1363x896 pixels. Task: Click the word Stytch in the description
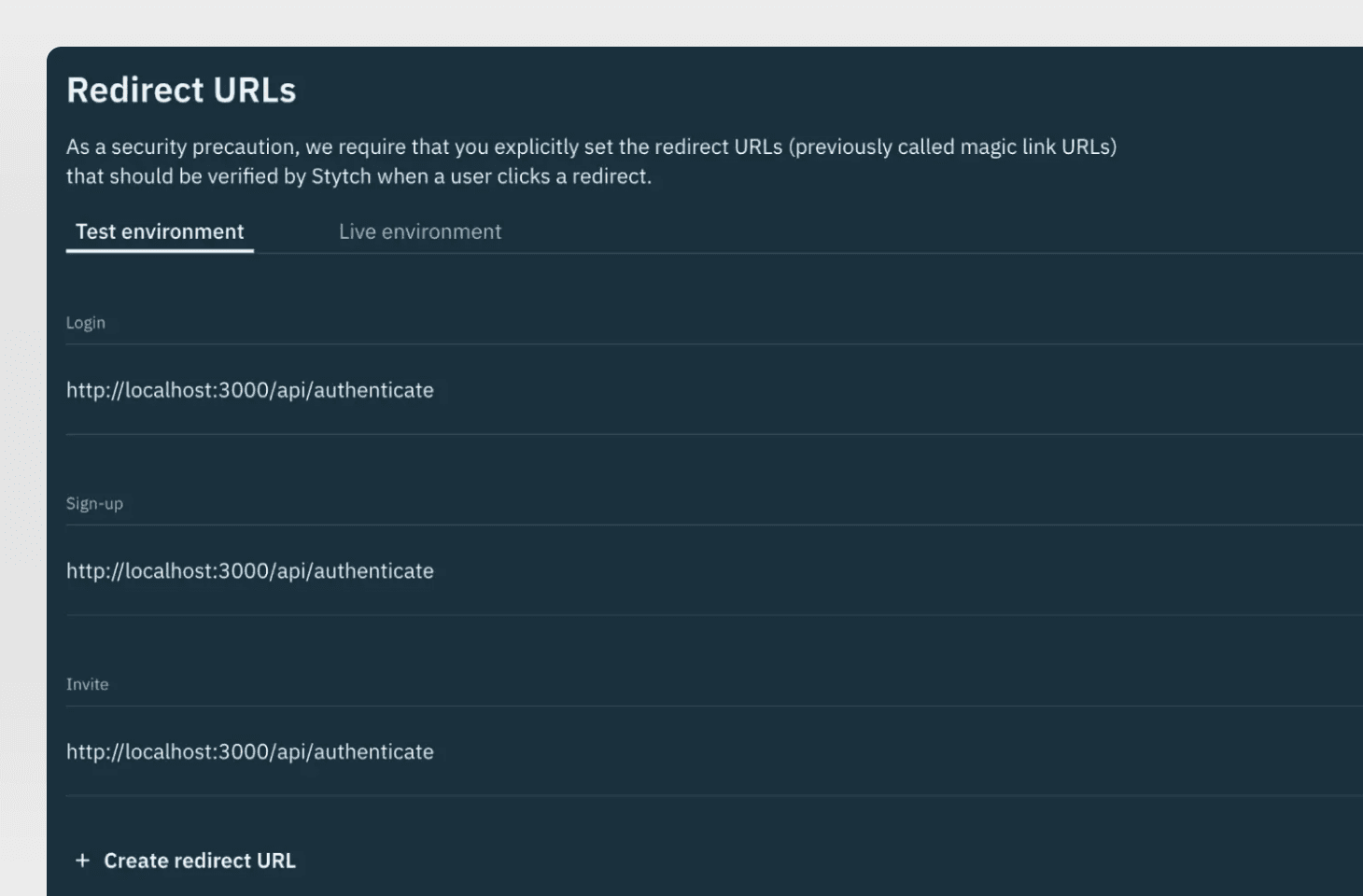click(x=341, y=176)
